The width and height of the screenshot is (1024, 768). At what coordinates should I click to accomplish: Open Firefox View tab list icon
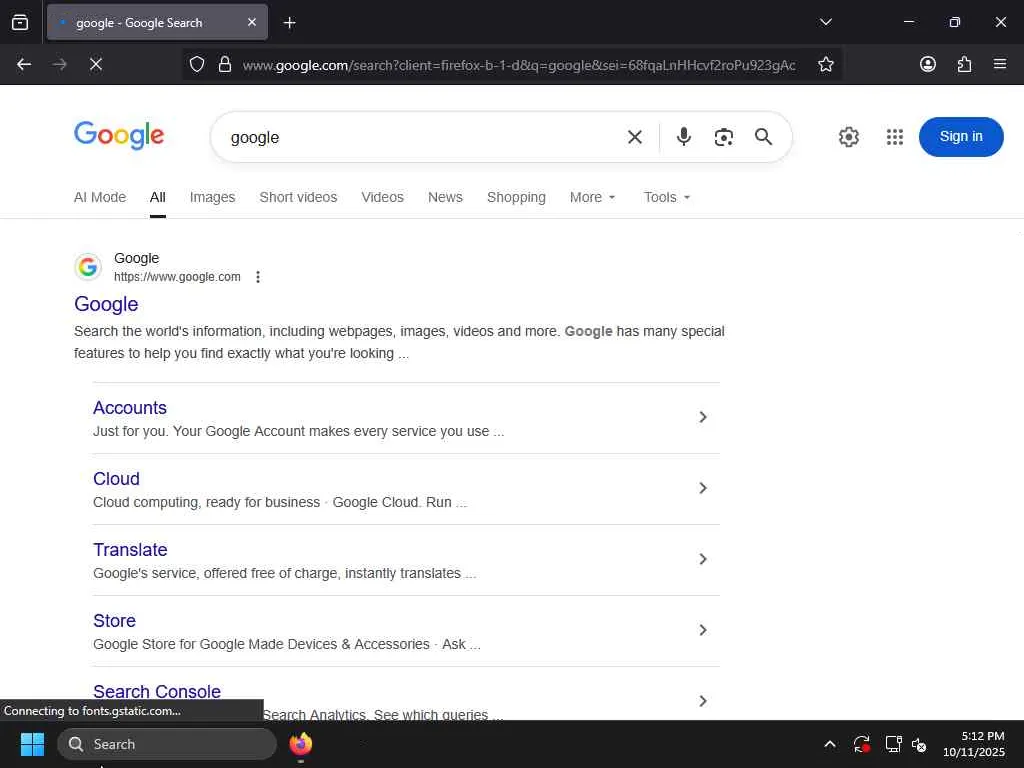click(20, 23)
